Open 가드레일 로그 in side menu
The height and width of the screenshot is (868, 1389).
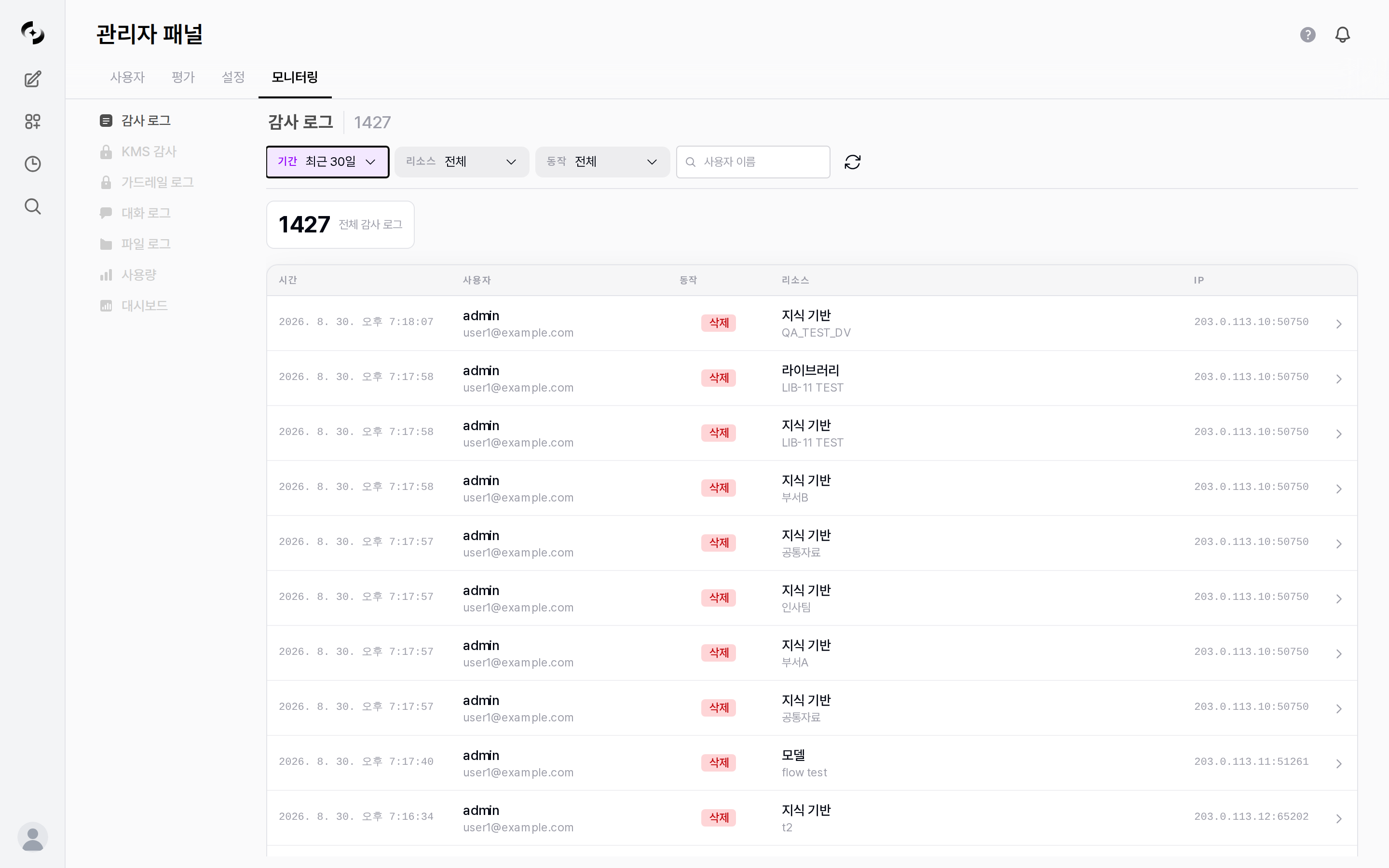point(157,183)
